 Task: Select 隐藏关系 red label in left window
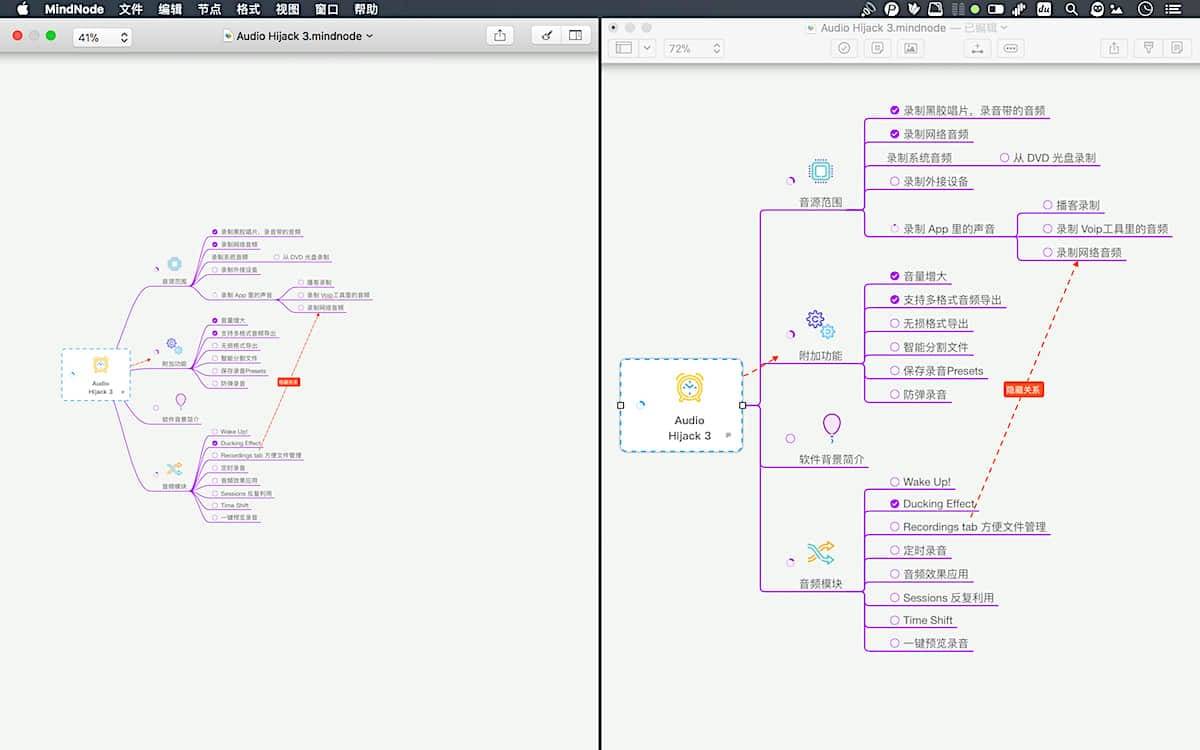288,382
